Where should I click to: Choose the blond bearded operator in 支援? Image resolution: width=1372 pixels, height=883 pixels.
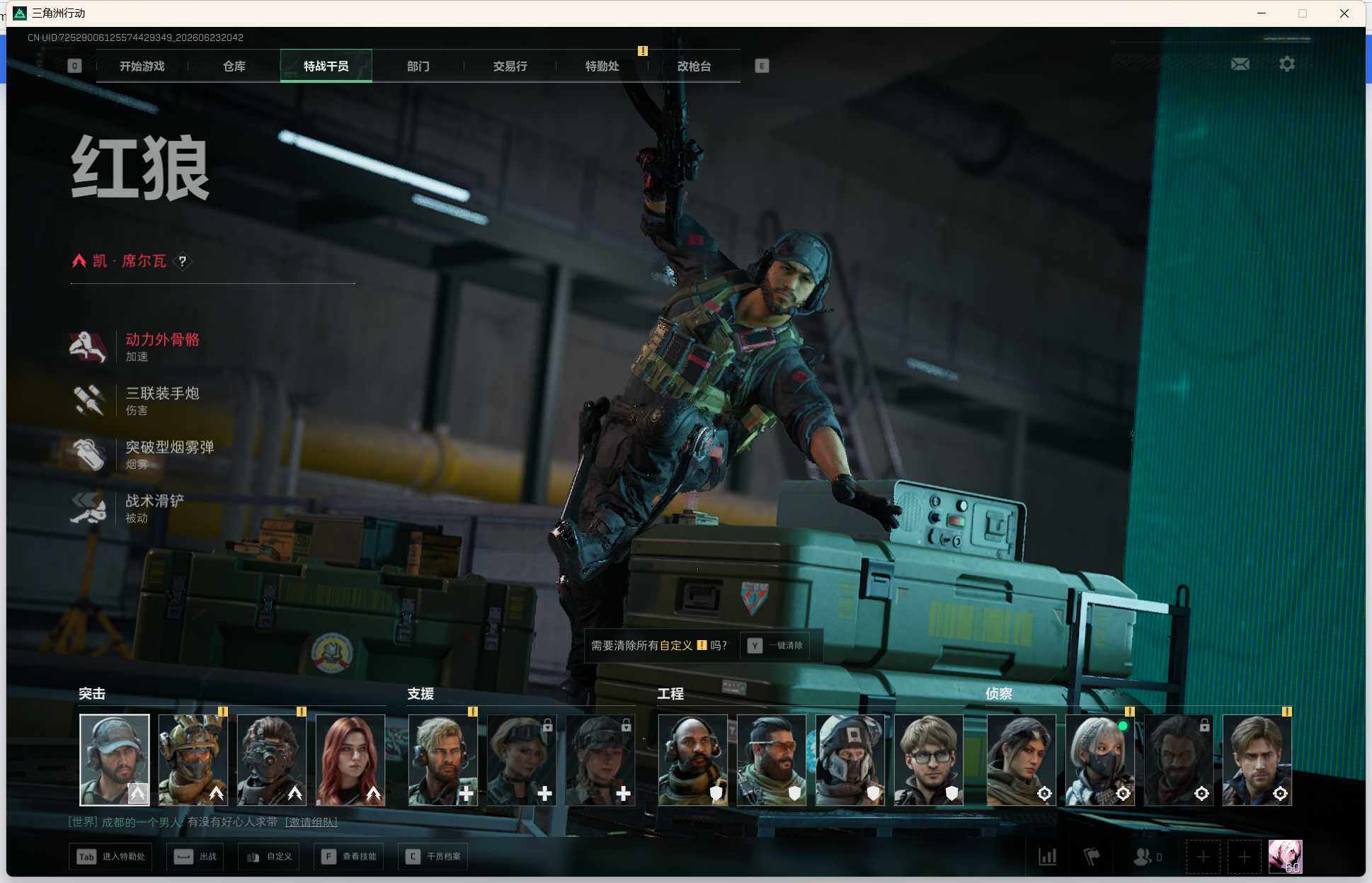443,760
